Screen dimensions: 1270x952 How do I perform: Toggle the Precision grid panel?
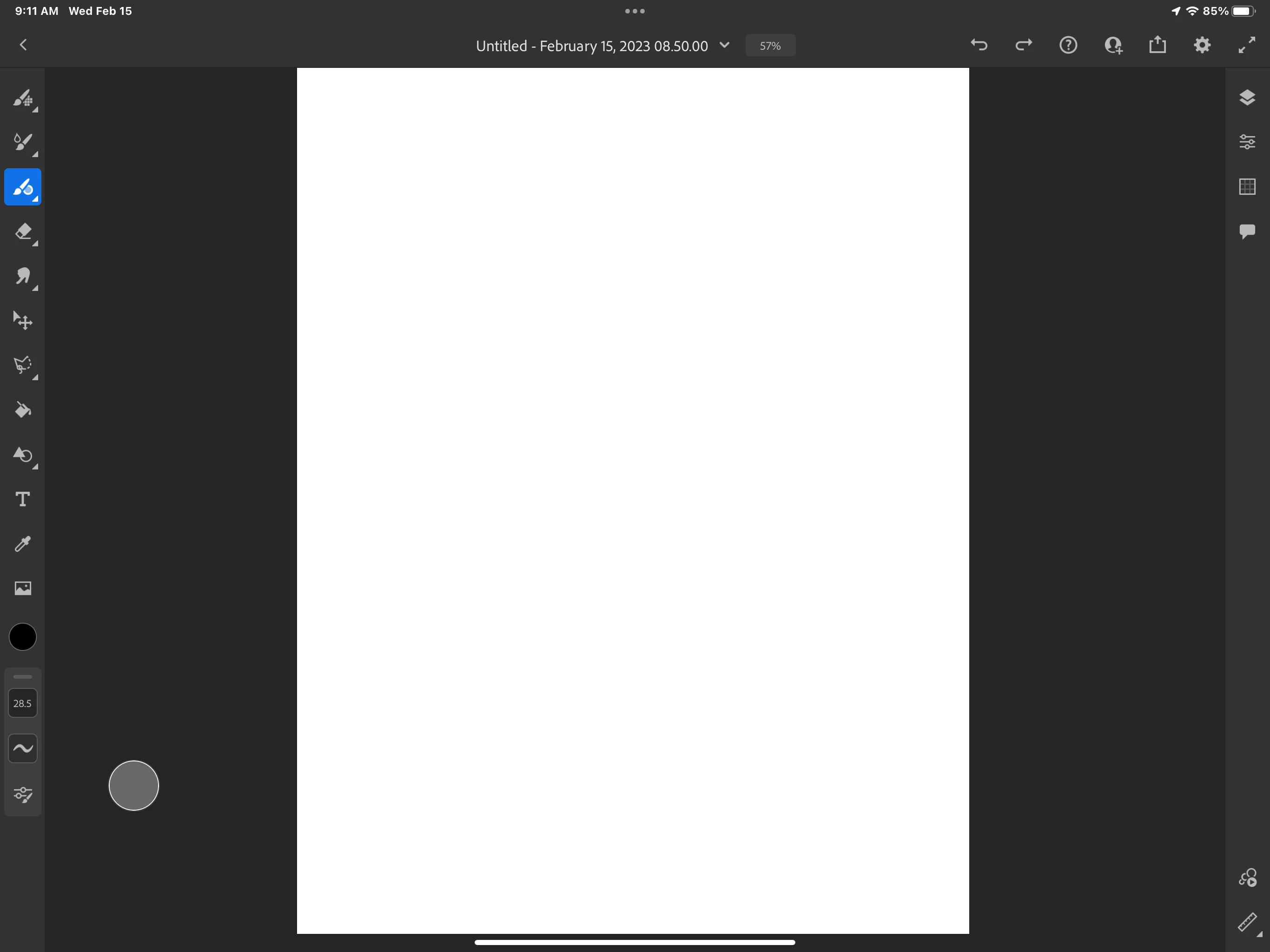click(x=1246, y=186)
